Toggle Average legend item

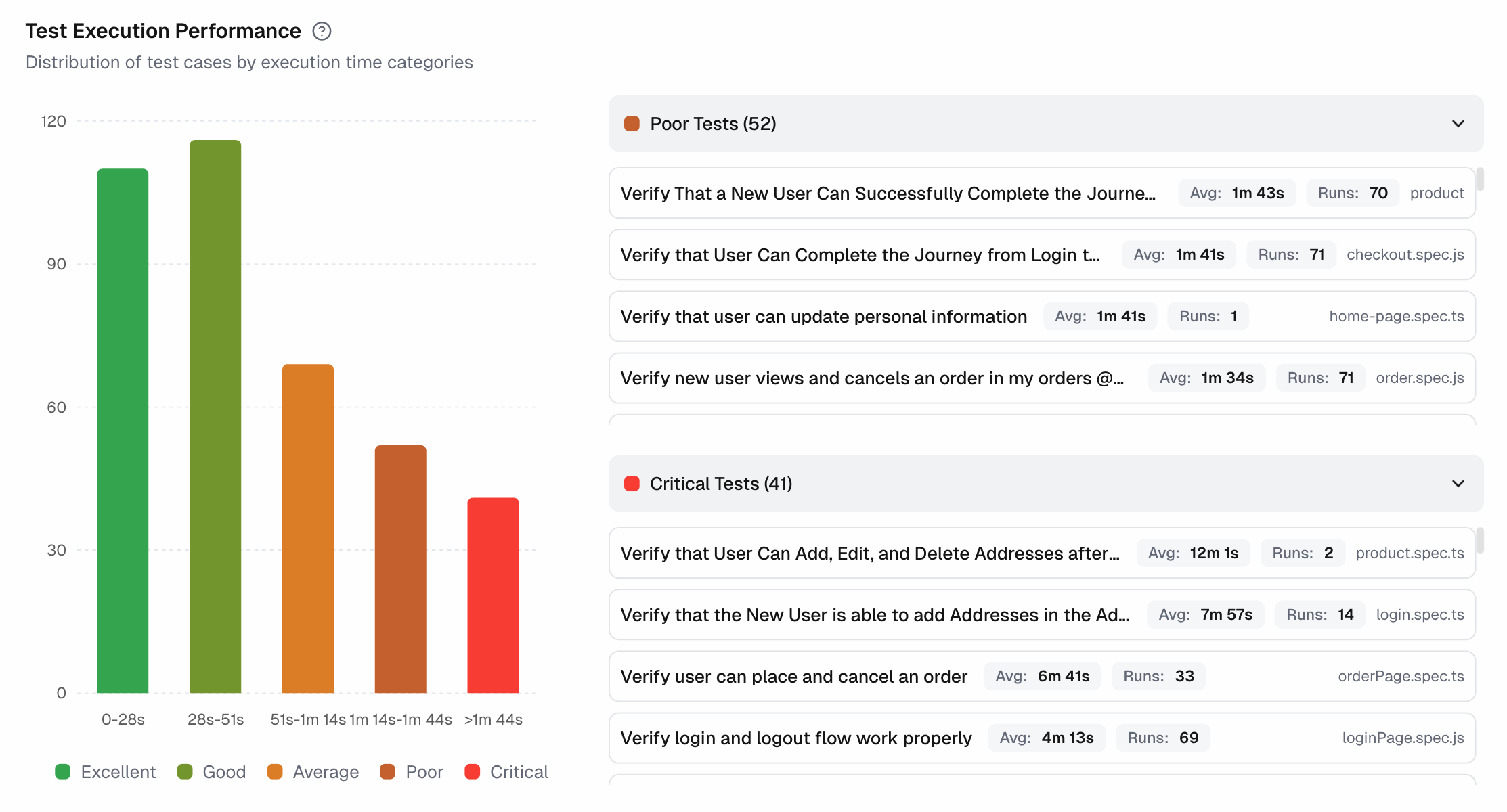pos(313,772)
